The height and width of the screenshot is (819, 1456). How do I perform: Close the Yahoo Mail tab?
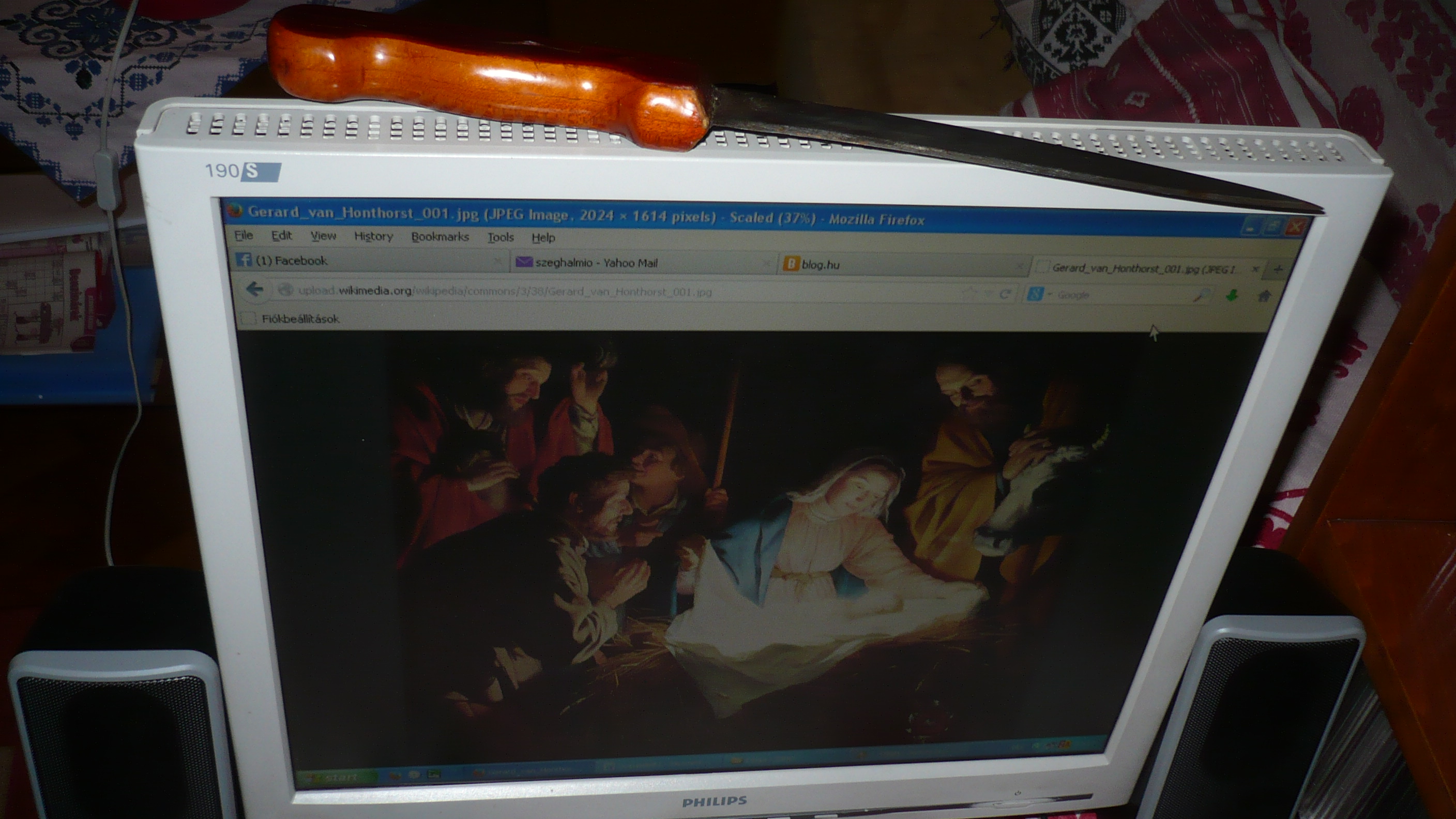766,263
